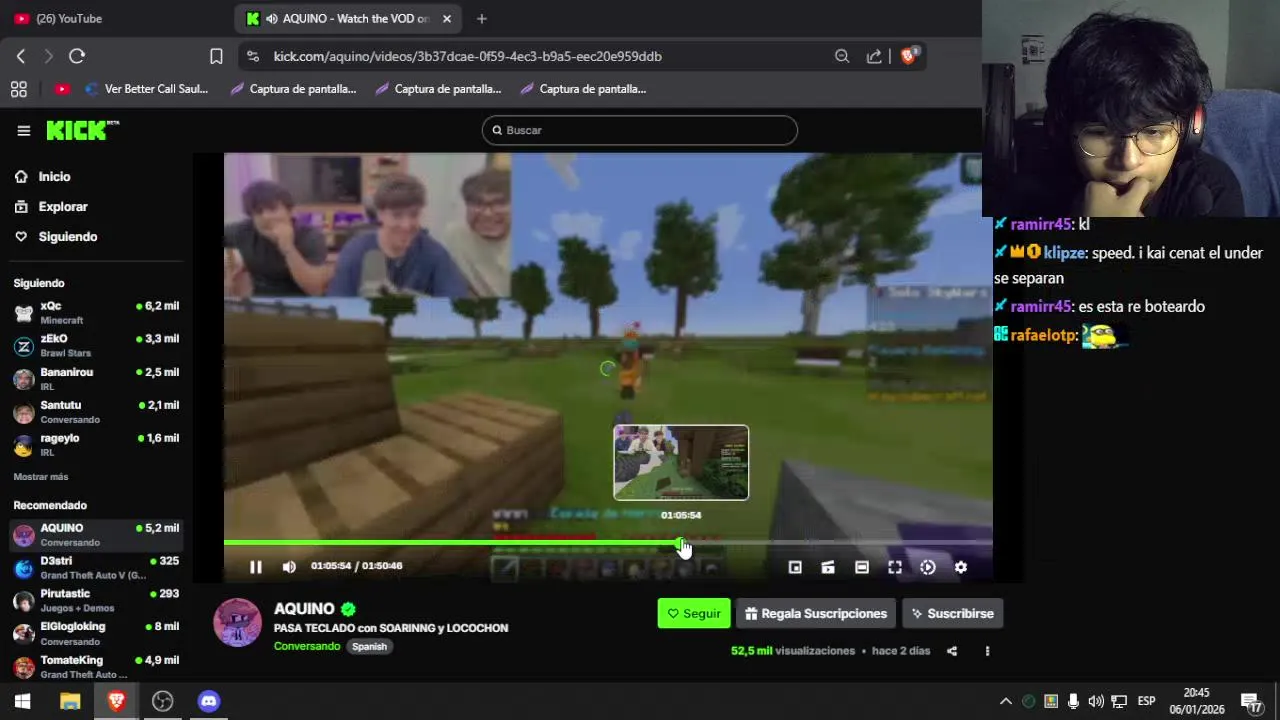The image size is (1280, 720).
Task: Open AQUINO in recommended list
Action: (x=96, y=535)
